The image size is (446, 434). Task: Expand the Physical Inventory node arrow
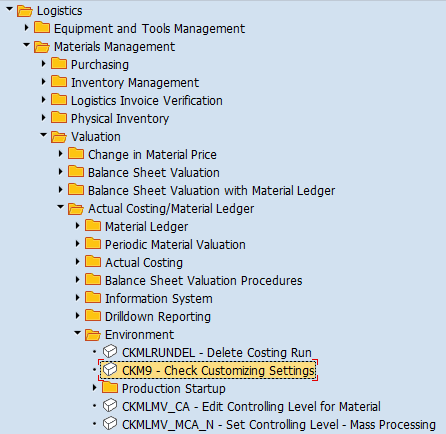pyautogui.click(x=44, y=117)
